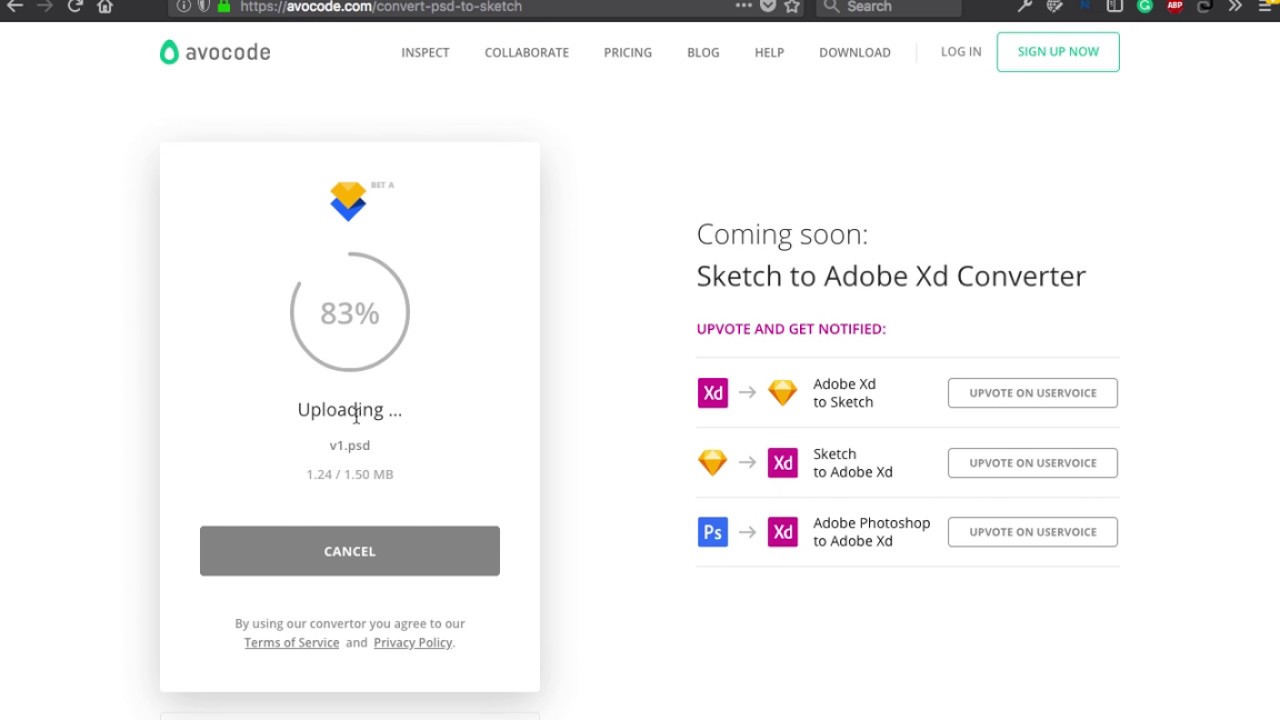Image resolution: width=1280 pixels, height=720 pixels.
Task: Click the UPVOTE AND GET NOTIFIED heading
Action: (791, 329)
